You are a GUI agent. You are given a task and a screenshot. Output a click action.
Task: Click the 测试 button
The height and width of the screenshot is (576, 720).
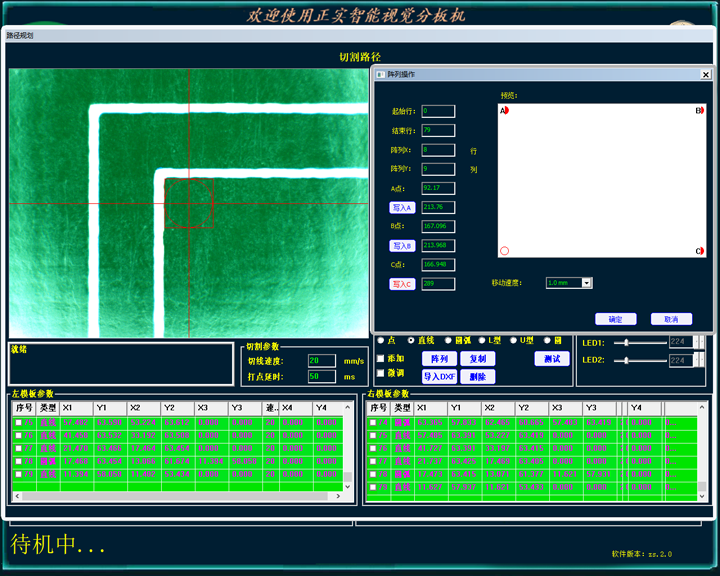click(x=552, y=359)
